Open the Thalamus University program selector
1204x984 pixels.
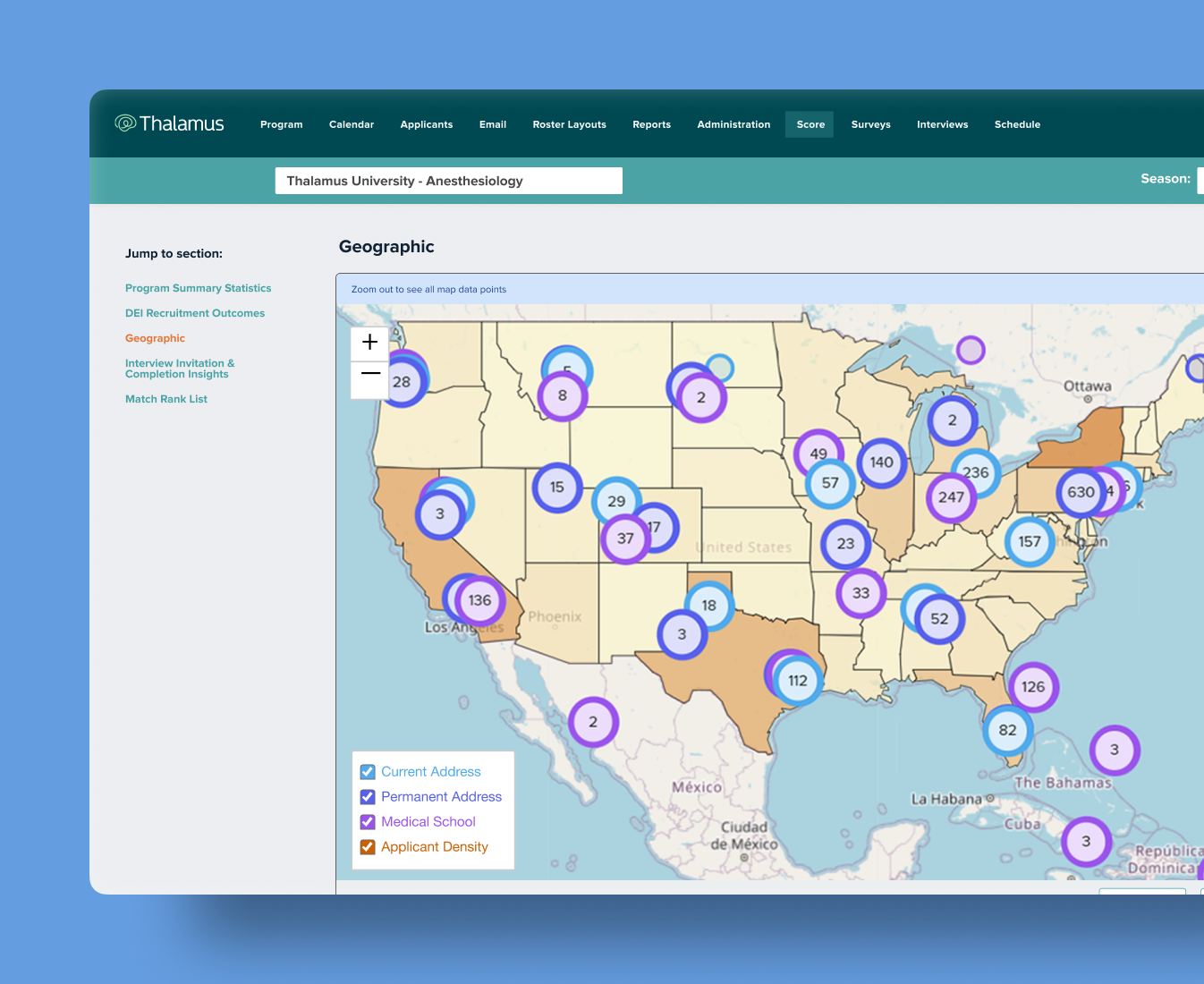pos(448,181)
